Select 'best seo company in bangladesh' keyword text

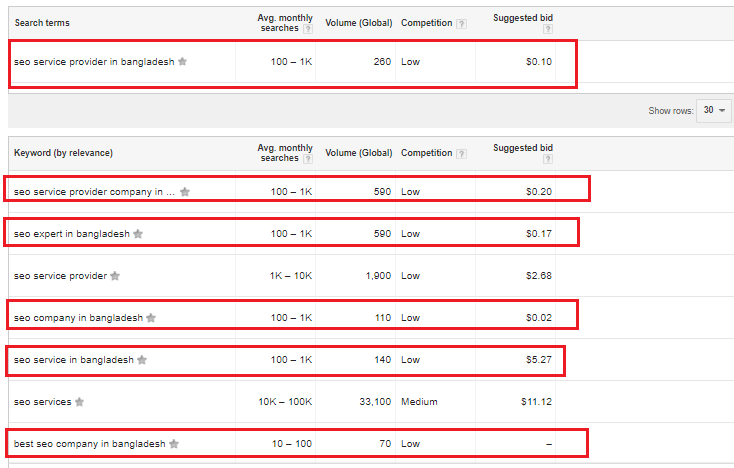point(89,444)
